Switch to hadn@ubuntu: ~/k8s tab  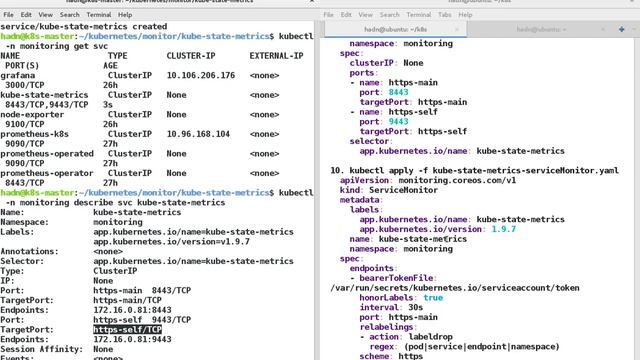(395, 29)
